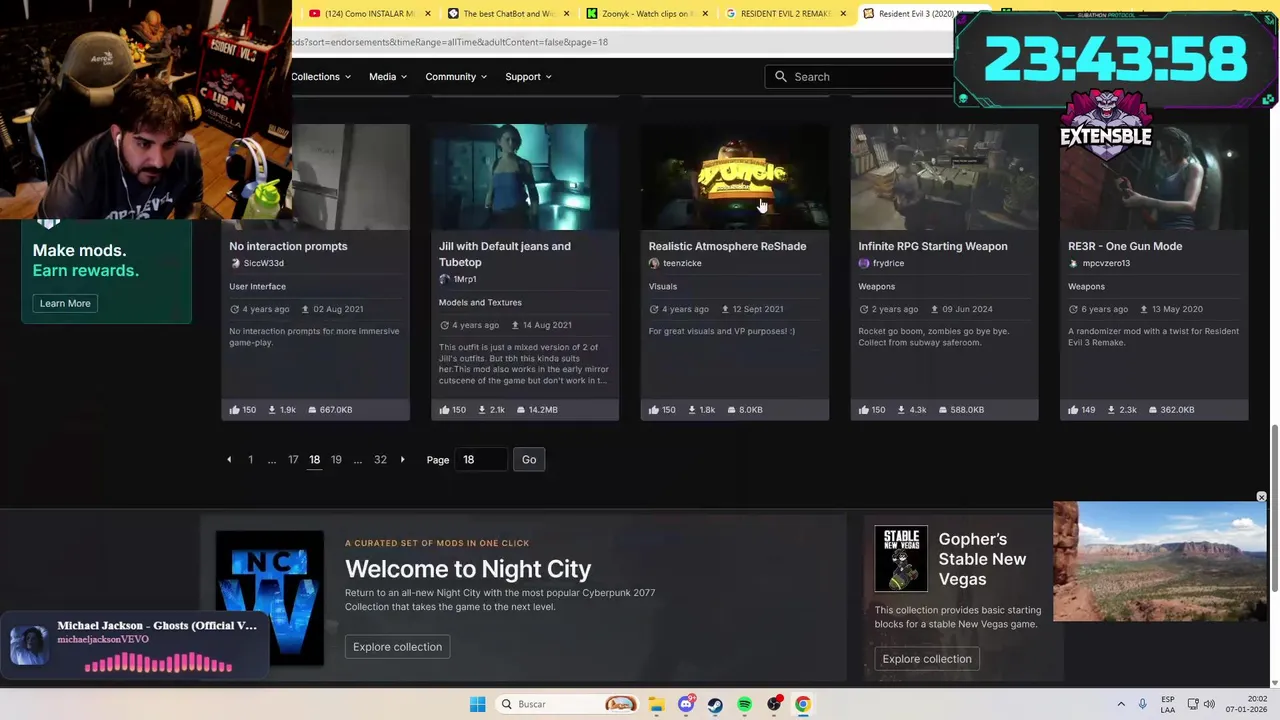
Task: Visit author 1Mrp1's profile
Action: click(464, 279)
